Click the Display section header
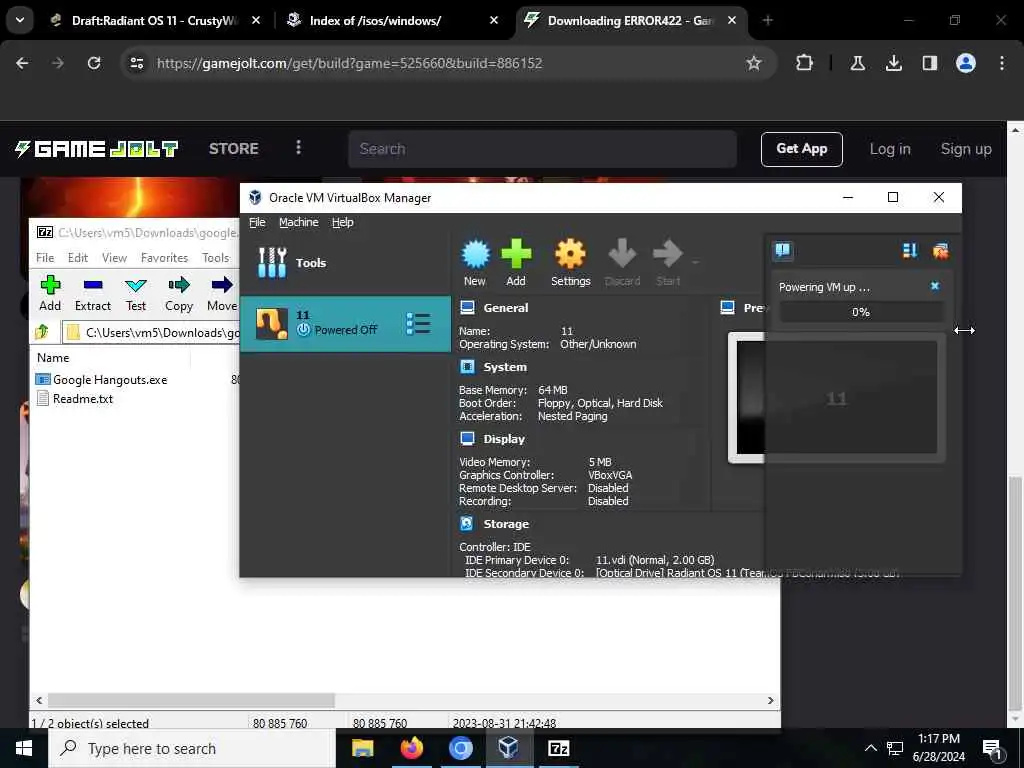 click(504, 439)
